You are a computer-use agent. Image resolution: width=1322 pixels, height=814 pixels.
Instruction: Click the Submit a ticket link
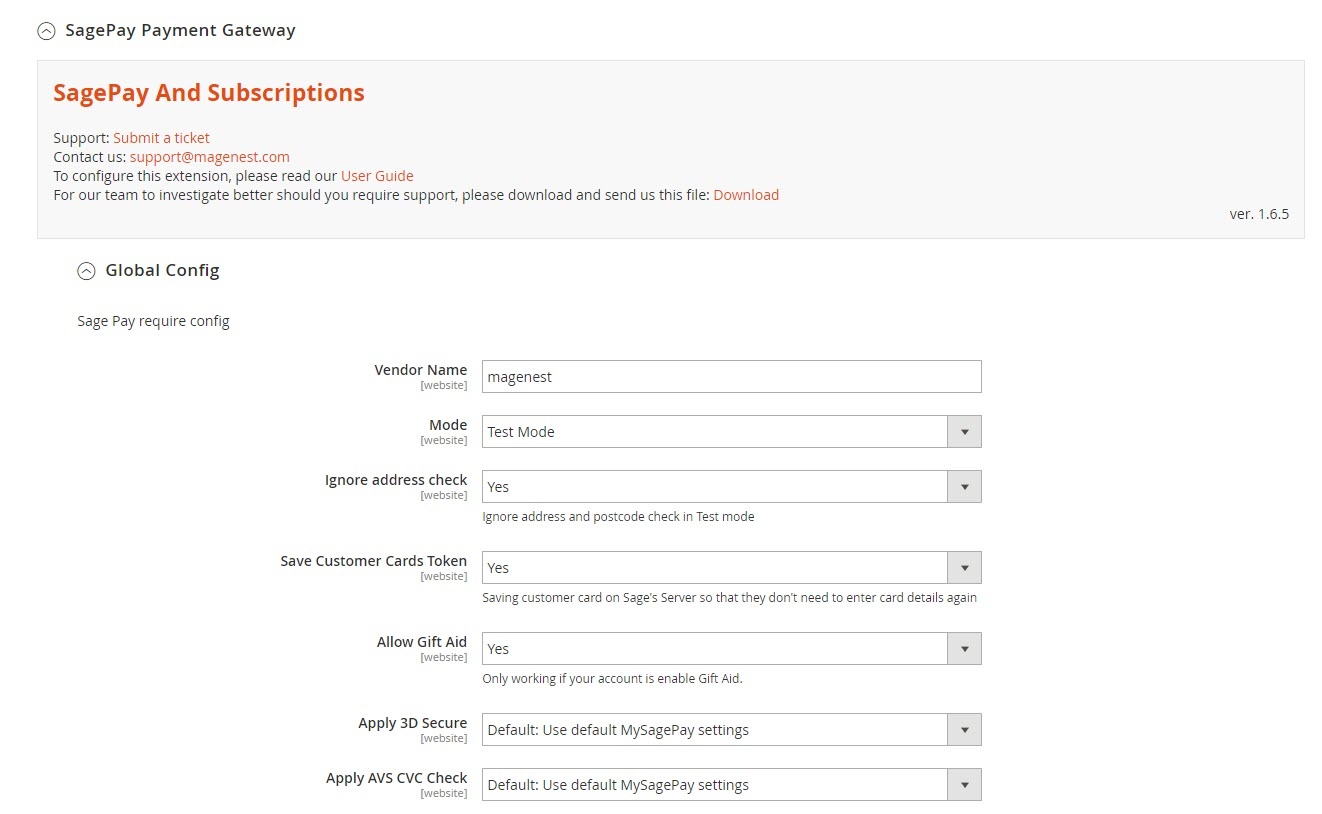(x=161, y=138)
